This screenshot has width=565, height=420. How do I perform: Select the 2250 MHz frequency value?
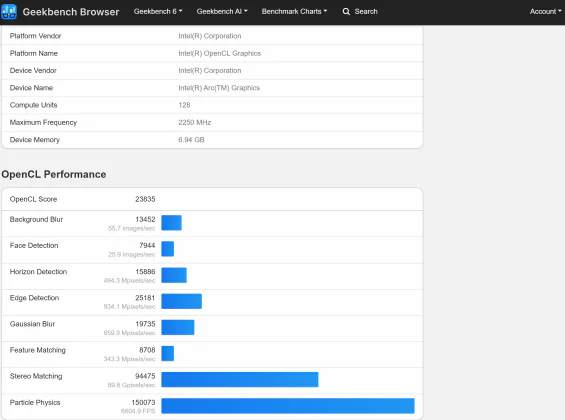coord(195,122)
